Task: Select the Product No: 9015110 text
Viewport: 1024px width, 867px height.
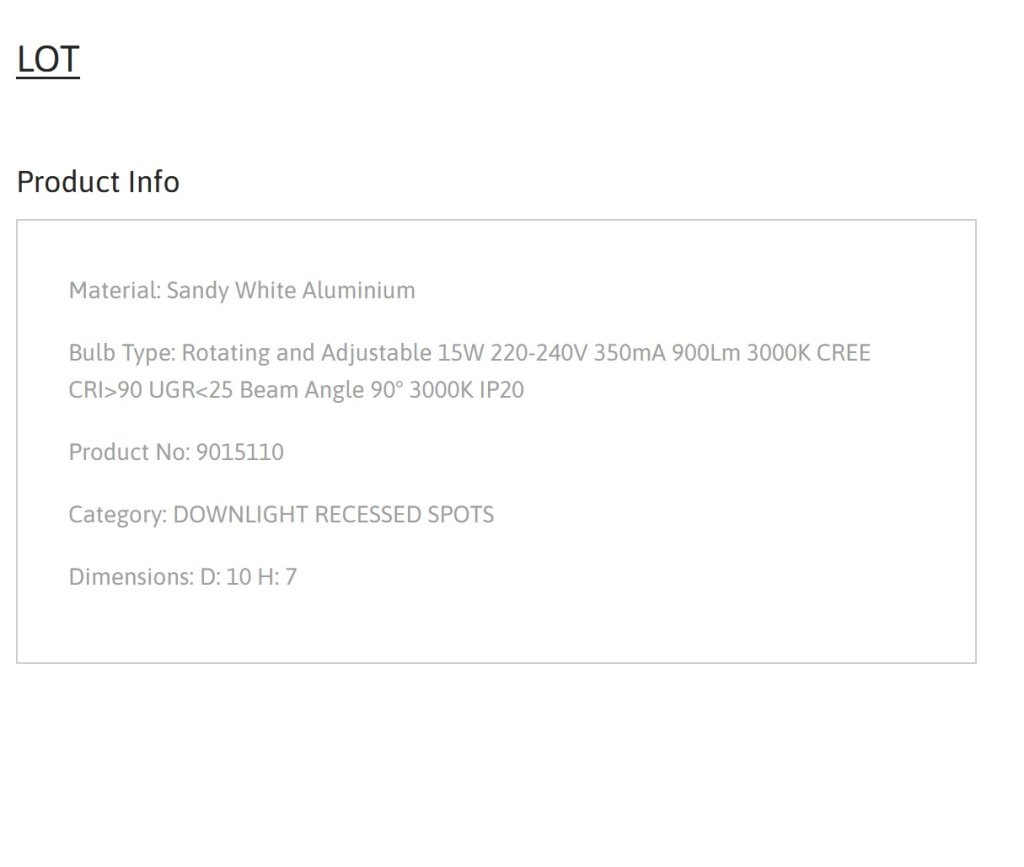Action: click(x=176, y=452)
